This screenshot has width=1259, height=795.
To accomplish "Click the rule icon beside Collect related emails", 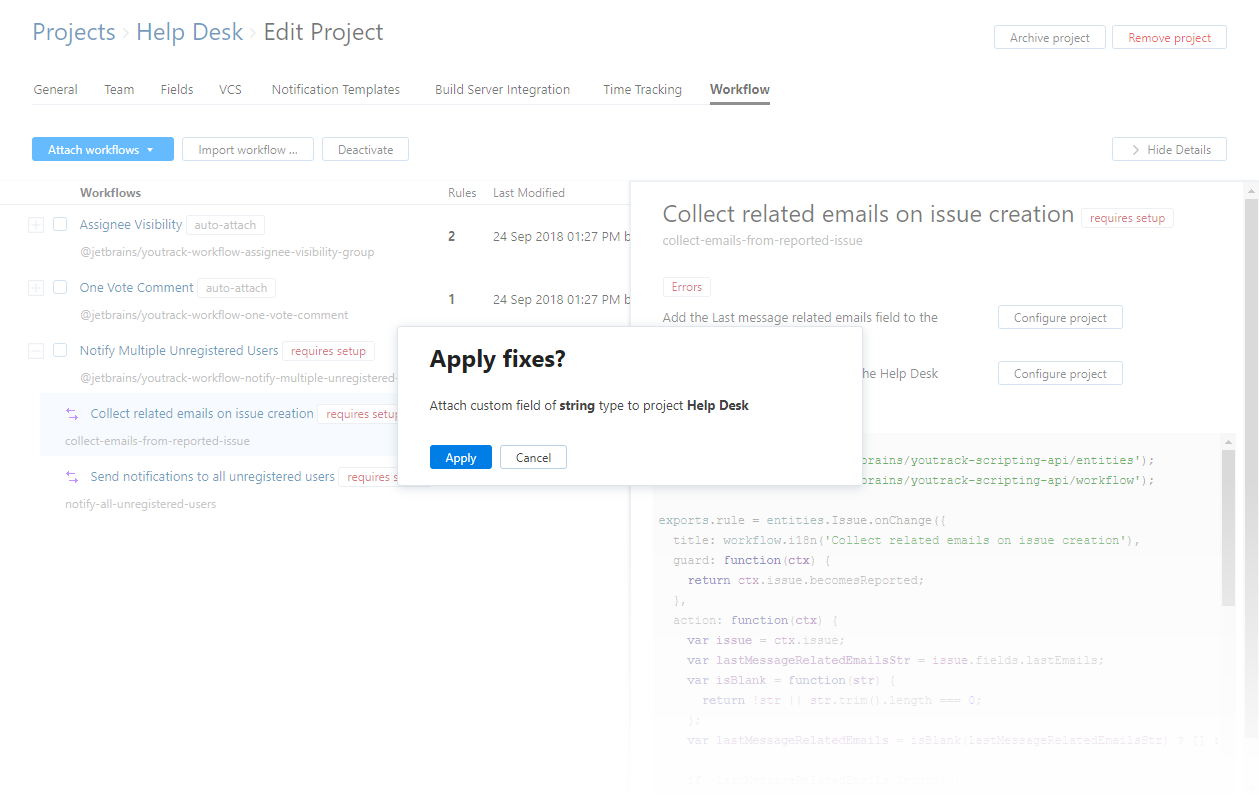I will tap(72, 414).
